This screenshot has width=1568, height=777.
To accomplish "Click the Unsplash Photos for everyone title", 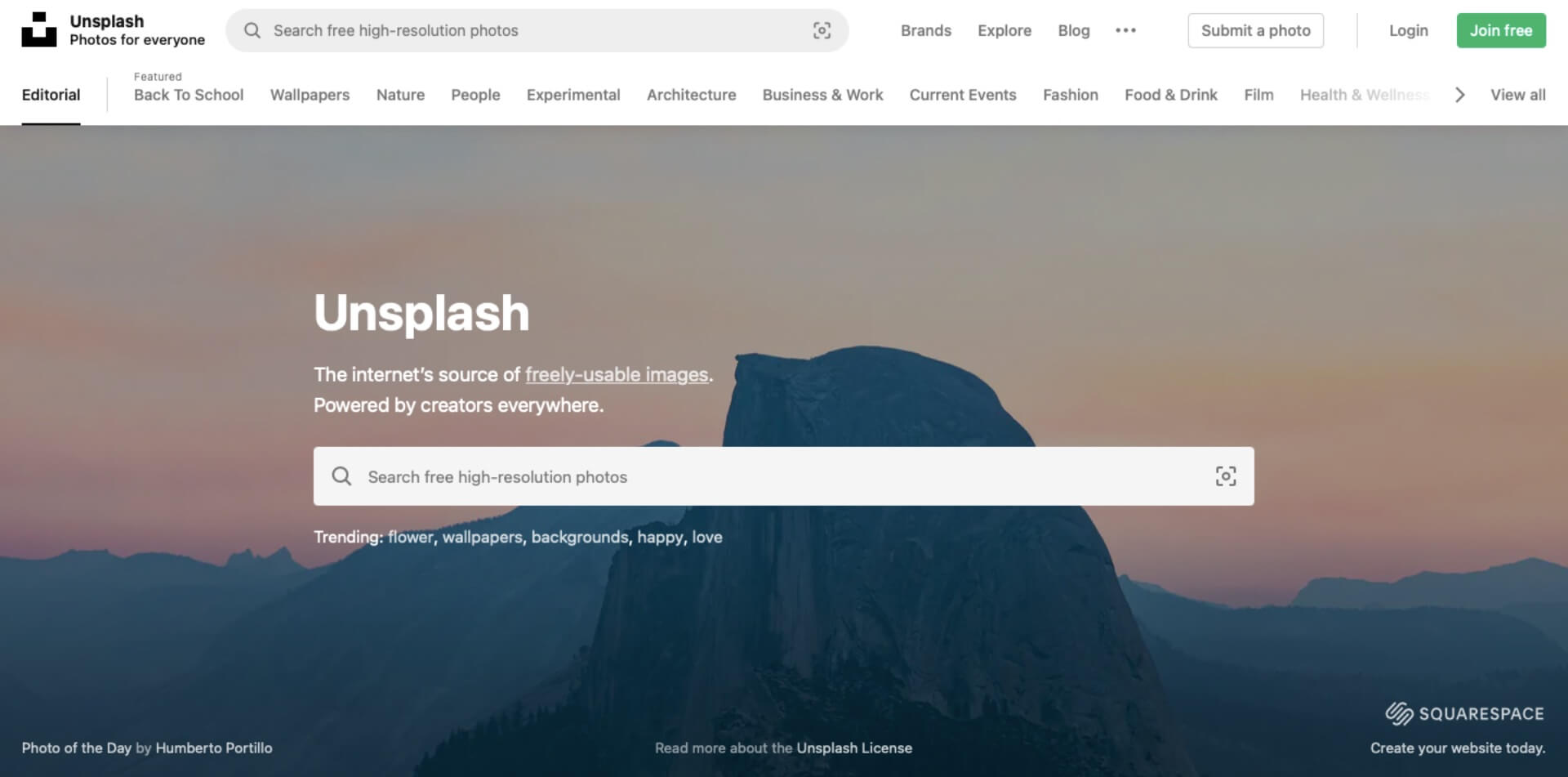I will pyautogui.click(x=137, y=30).
